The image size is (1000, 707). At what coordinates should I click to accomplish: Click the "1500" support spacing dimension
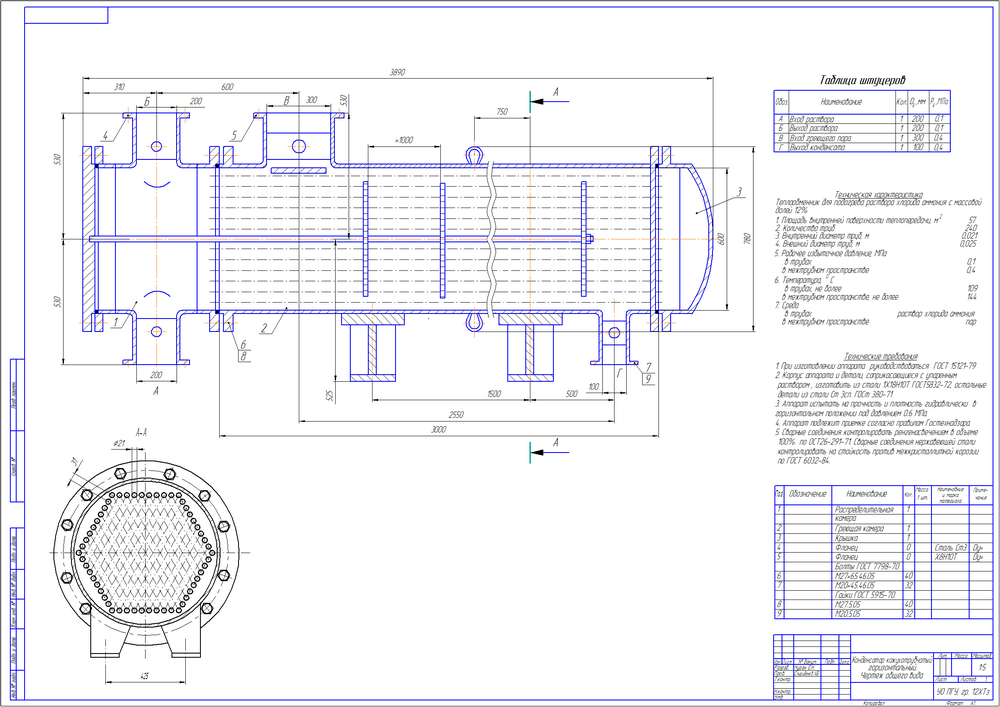[494, 394]
